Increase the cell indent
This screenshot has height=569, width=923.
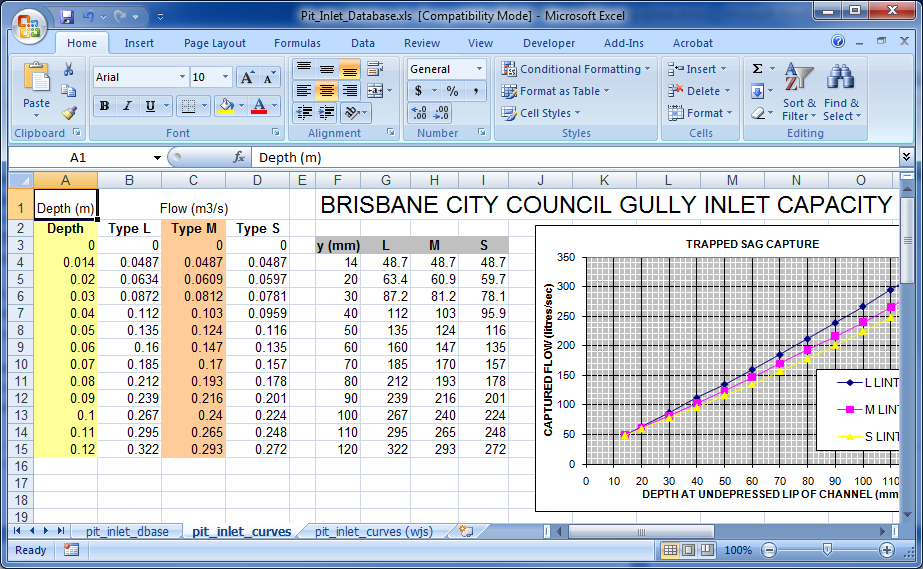pos(327,112)
